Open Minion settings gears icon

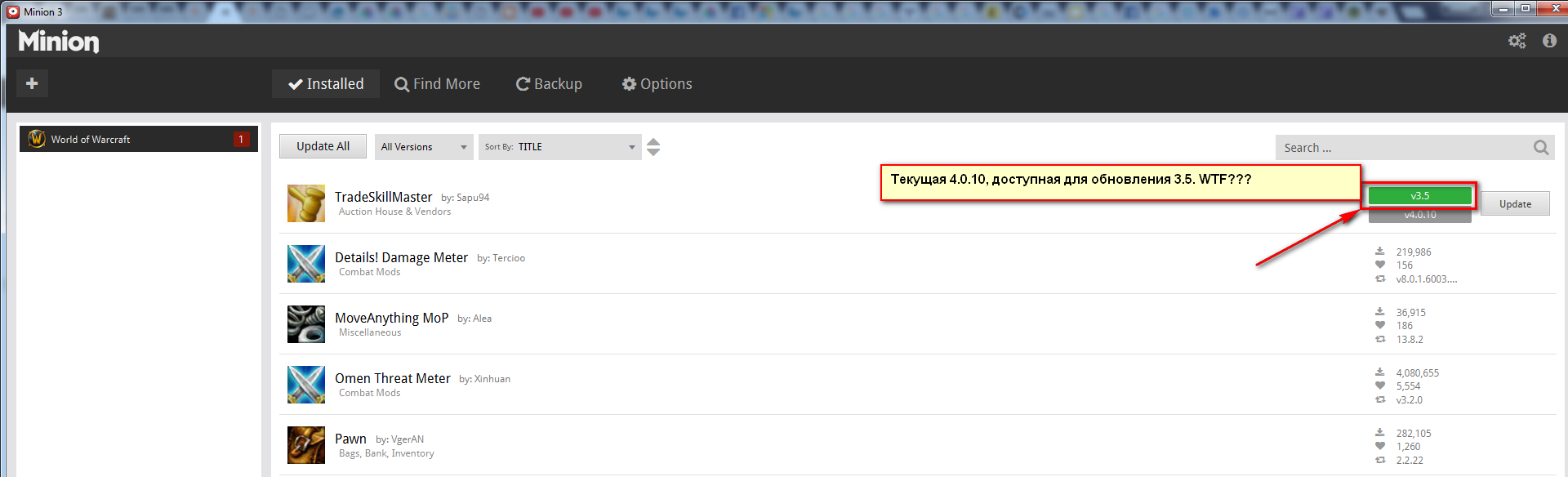(x=1517, y=41)
